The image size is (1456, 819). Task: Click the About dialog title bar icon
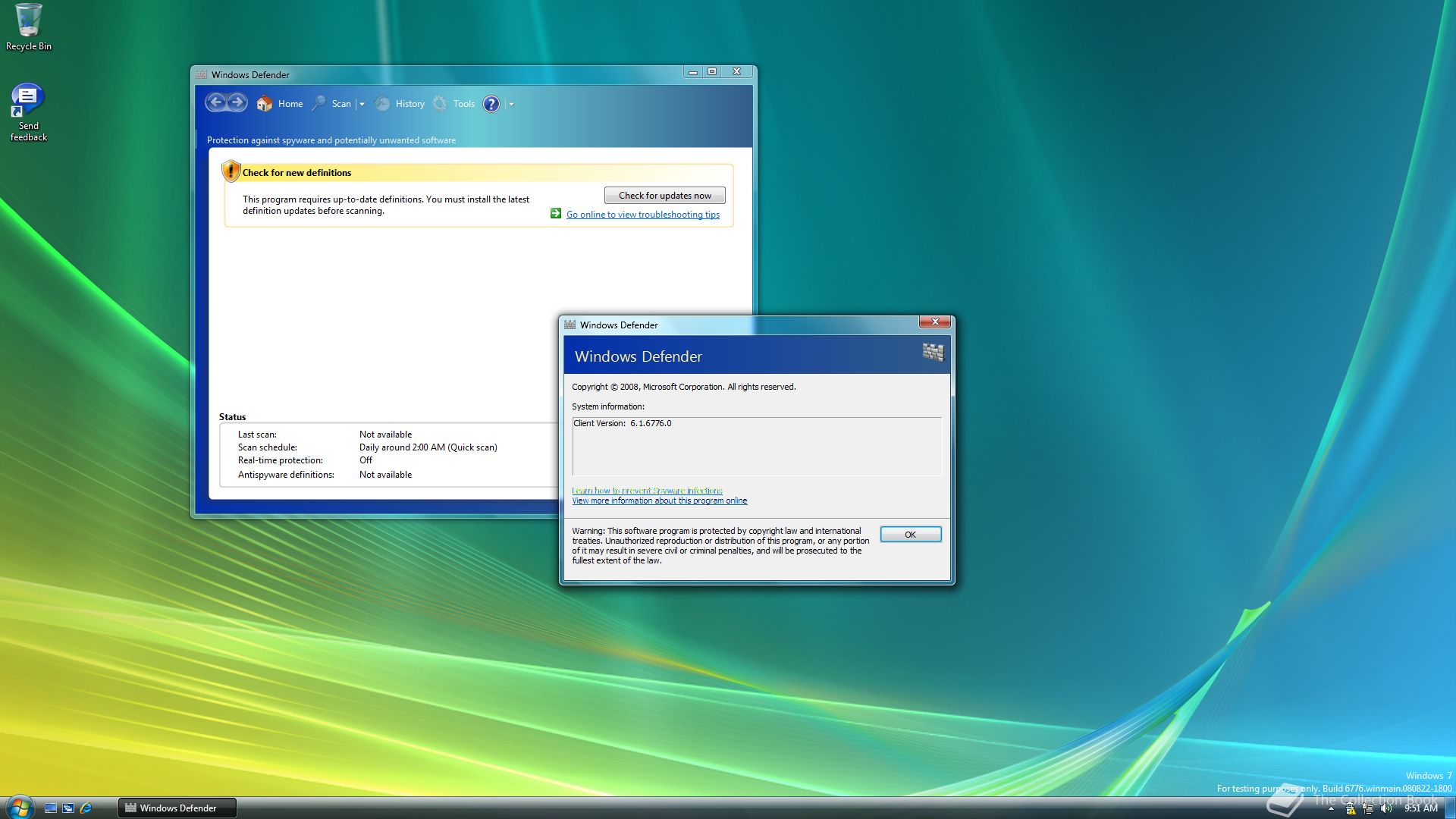(570, 325)
